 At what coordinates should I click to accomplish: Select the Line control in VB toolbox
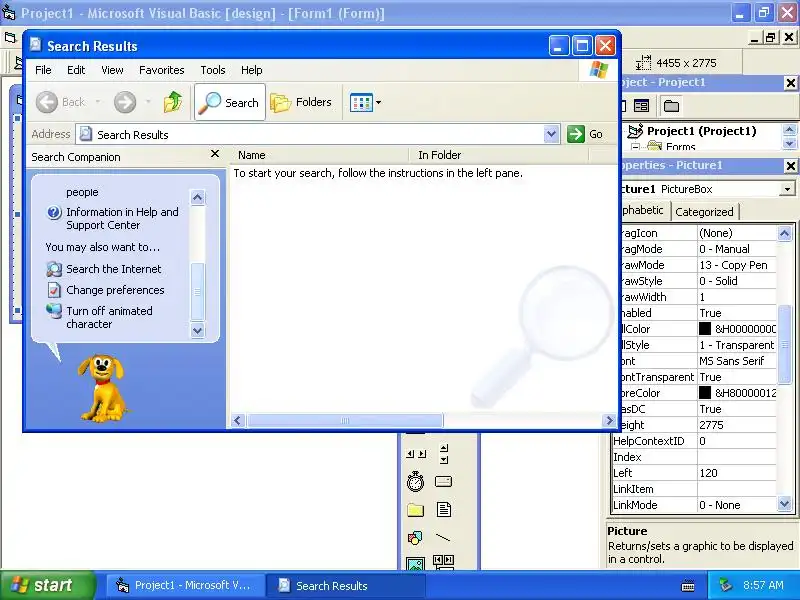pos(443,537)
